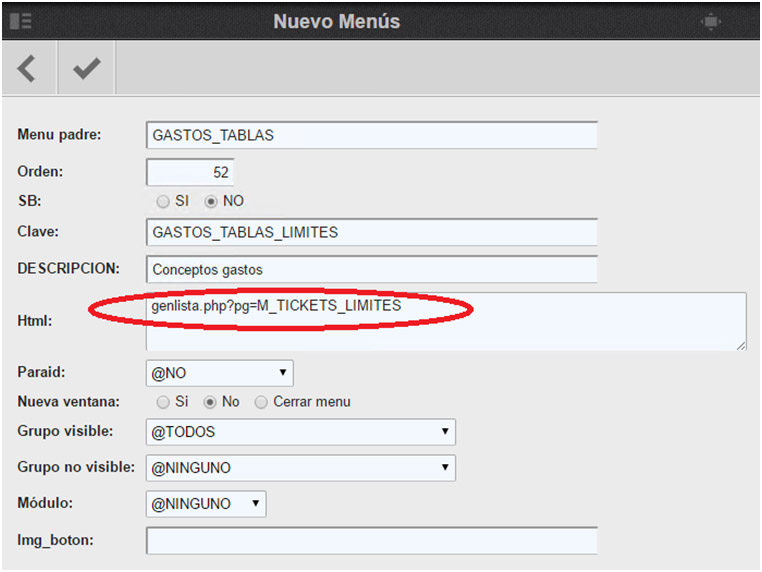The width and height of the screenshot is (762, 572).
Task: Choose Nueva ventana Si
Action: pos(163,402)
